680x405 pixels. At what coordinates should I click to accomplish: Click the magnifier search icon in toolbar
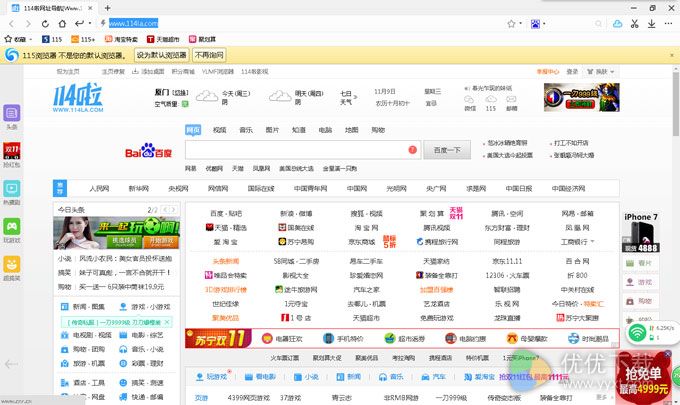tap(598, 24)
